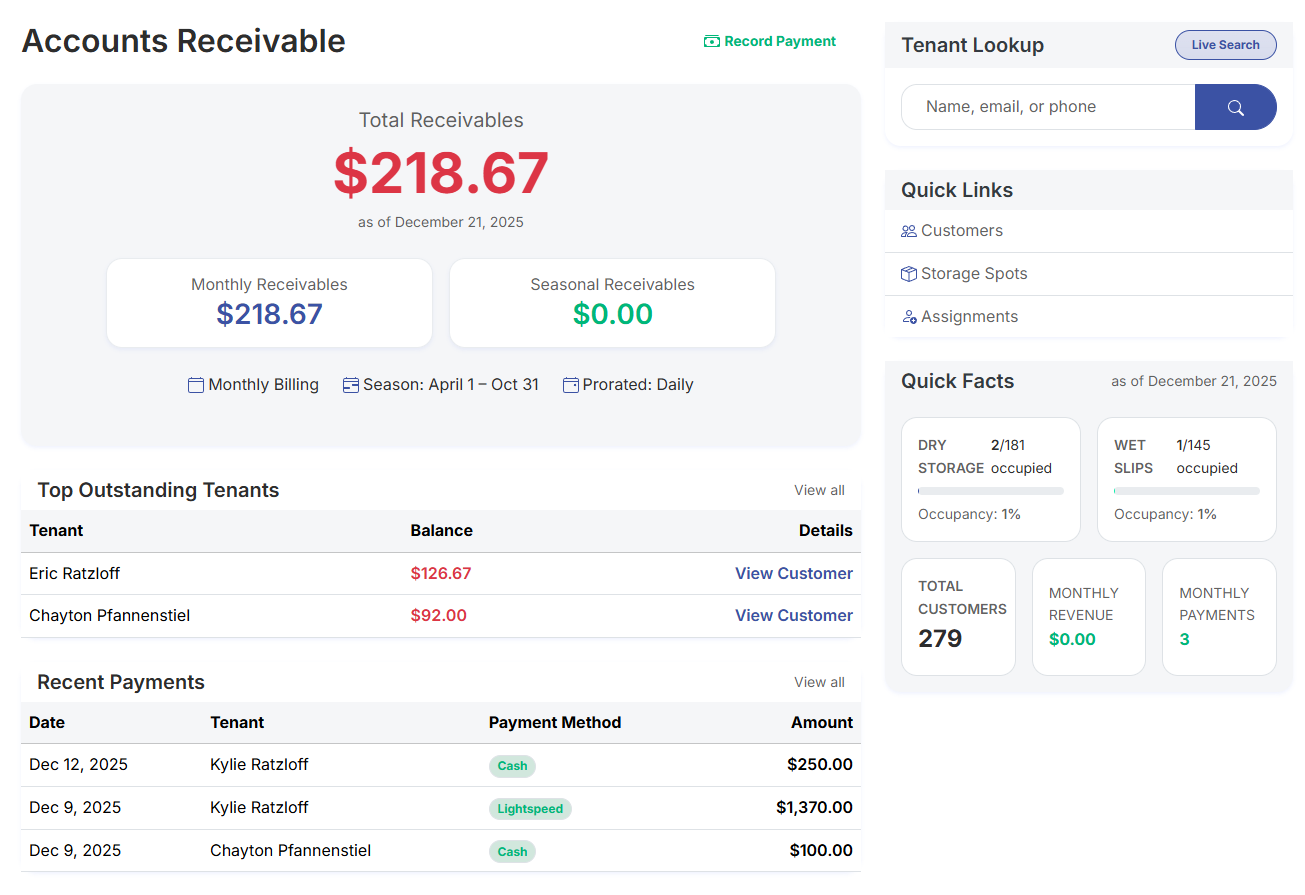Viewport: 1305px width, 895px height.
Task: Click the Monthly Billing calendar icon
Action: 195,384
